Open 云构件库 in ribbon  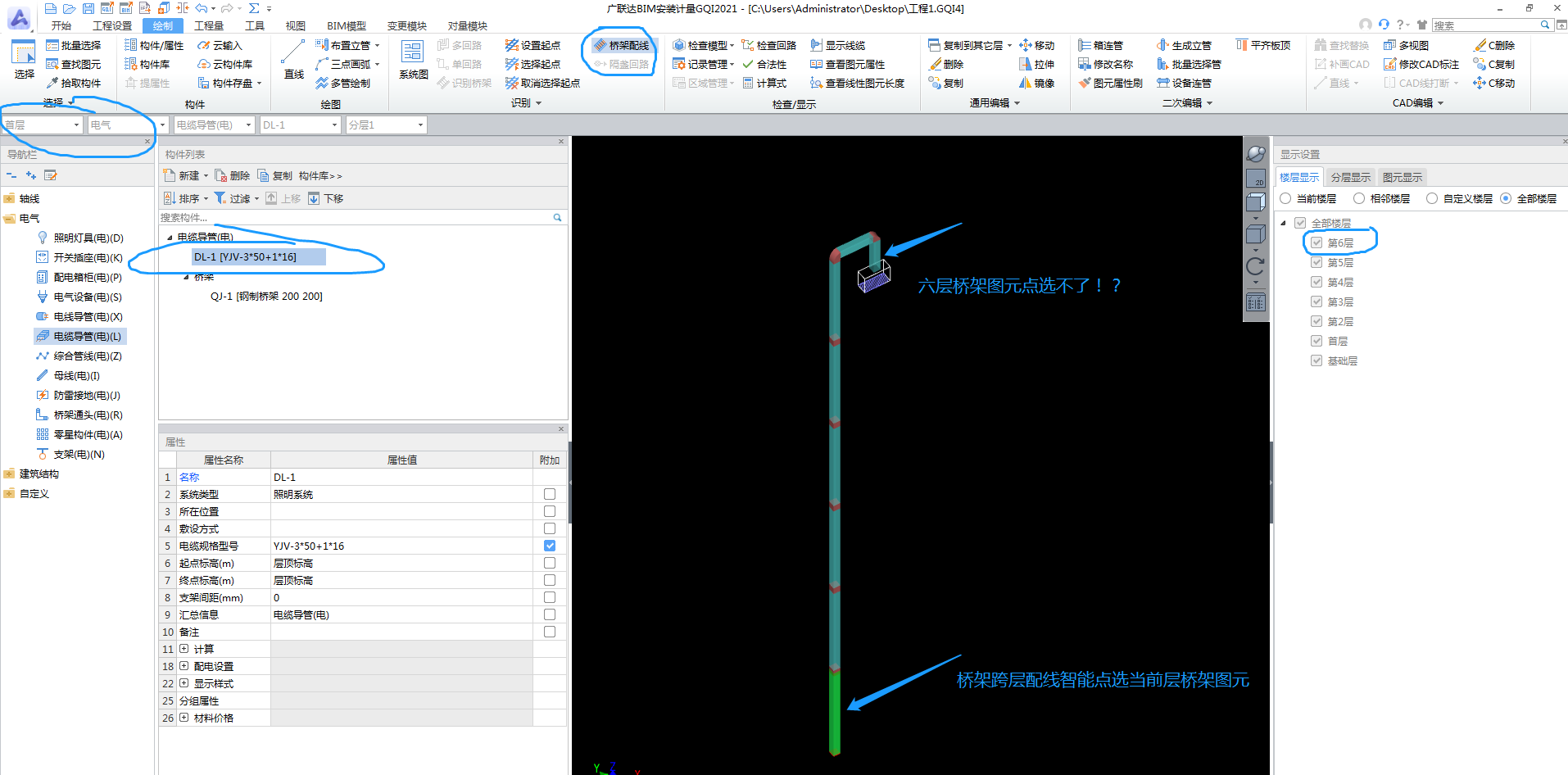pos(225,64)
